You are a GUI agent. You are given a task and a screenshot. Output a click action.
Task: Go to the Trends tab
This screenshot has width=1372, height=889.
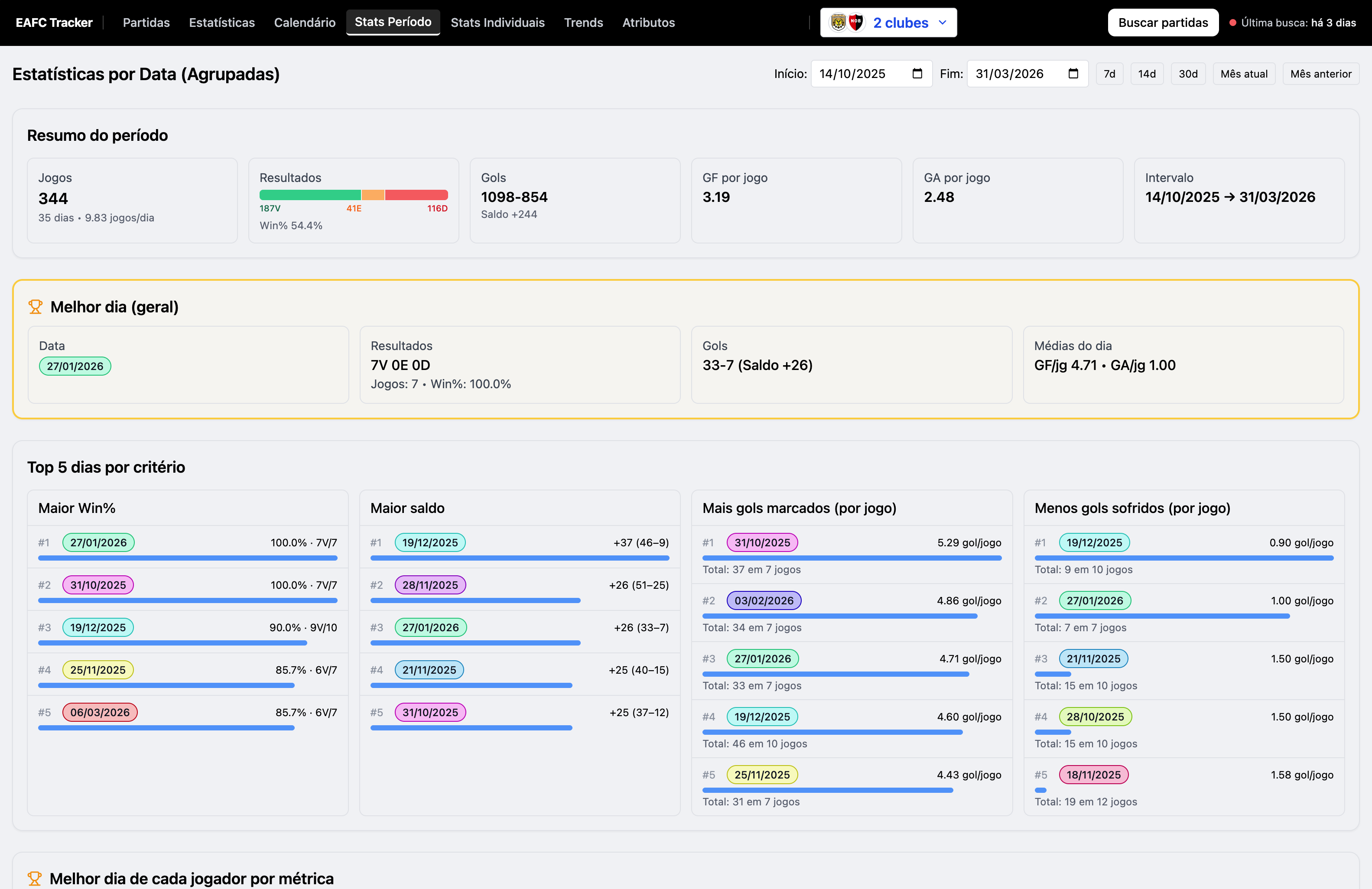click(x=583, y=23)
